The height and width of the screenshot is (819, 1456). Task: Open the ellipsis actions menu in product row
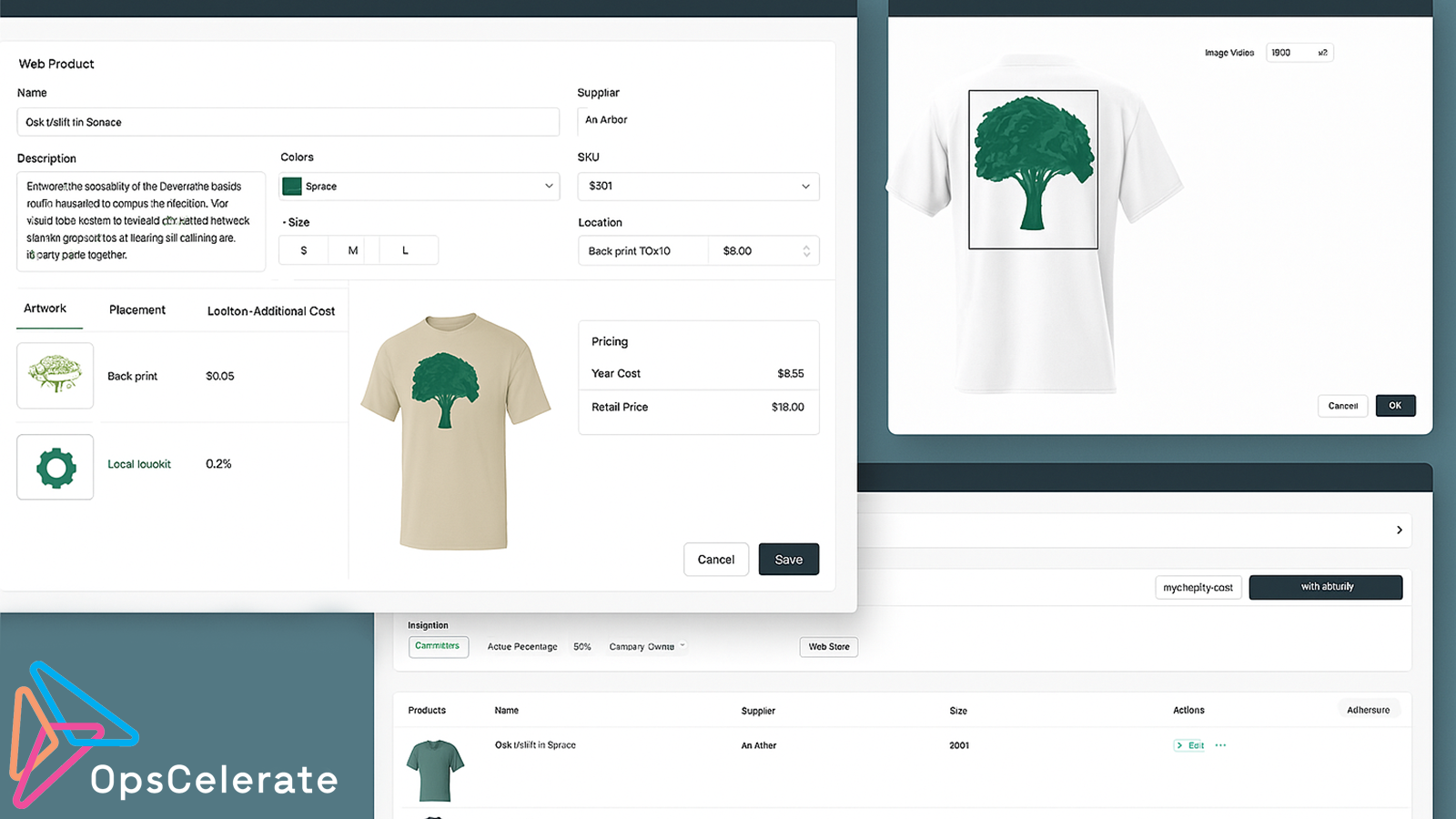point(1220,745)
